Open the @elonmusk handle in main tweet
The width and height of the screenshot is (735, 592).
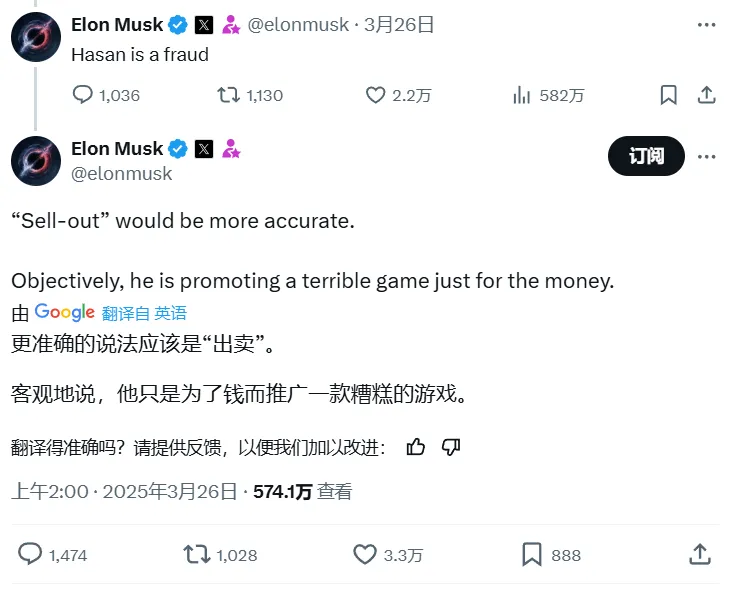coord(122,173)
